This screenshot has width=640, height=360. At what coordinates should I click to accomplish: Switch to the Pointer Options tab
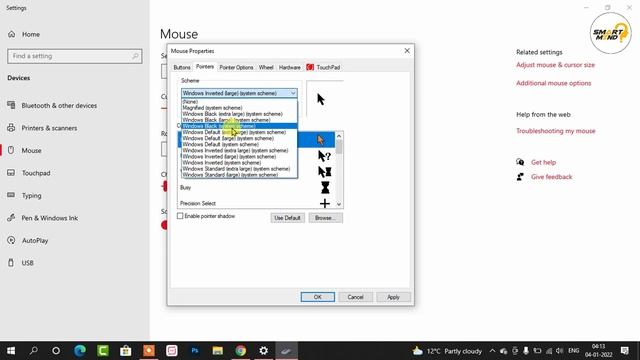tap(236, 67)
